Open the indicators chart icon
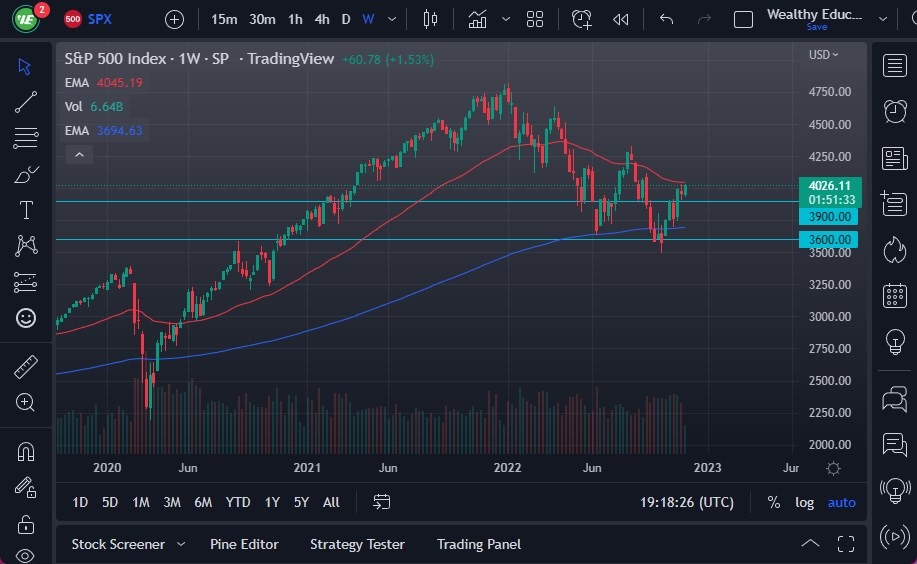This screenshot has width=917, height=564. (x=478, y=19)
